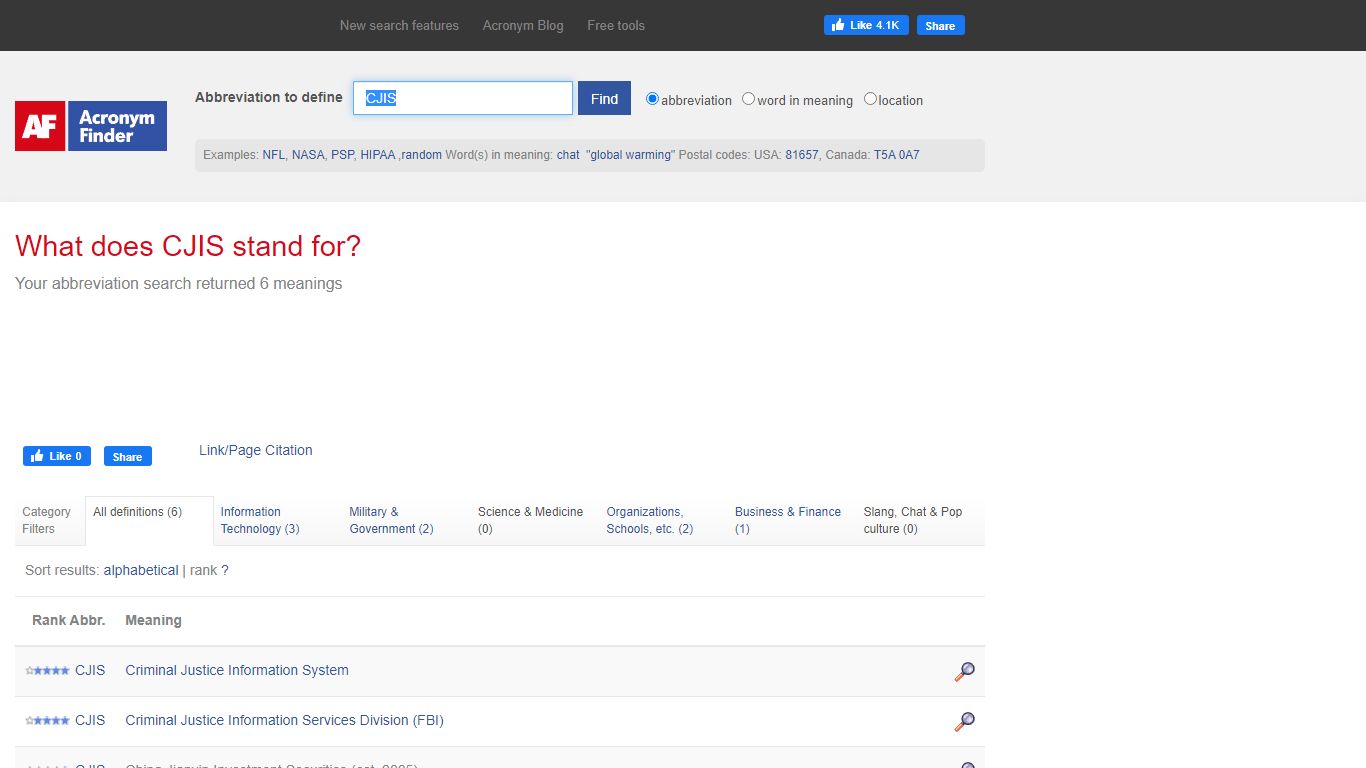Filter by Information Technology (3) category

(260, 520)
